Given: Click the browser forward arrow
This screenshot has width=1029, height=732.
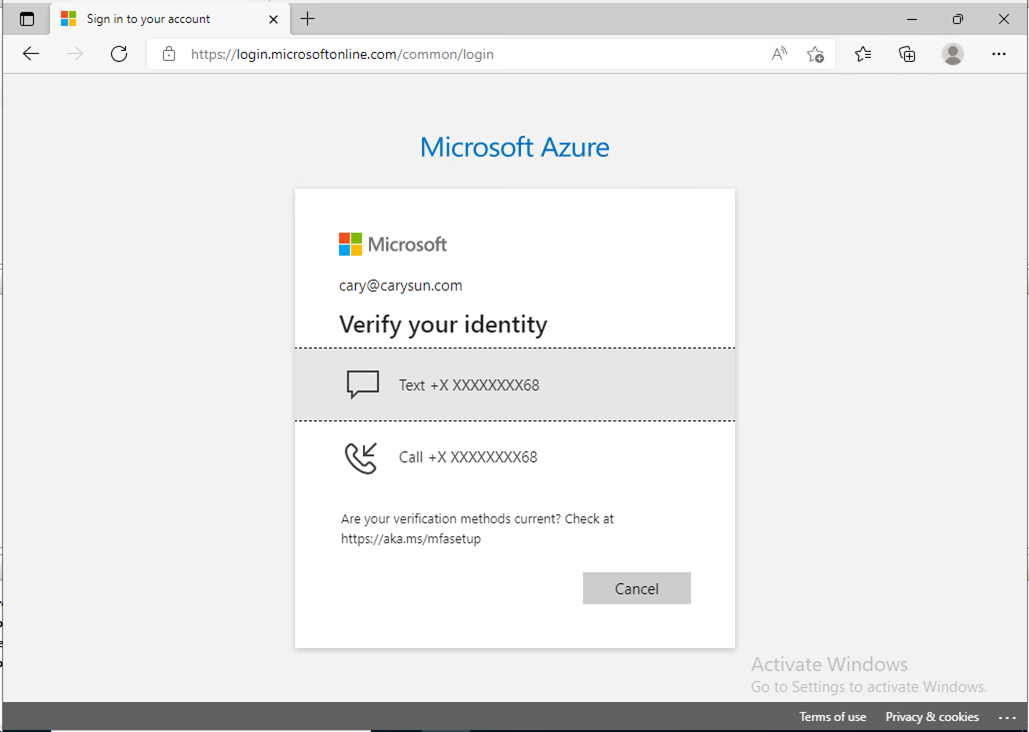Looking at the screenshot, I should pos(75,54).
